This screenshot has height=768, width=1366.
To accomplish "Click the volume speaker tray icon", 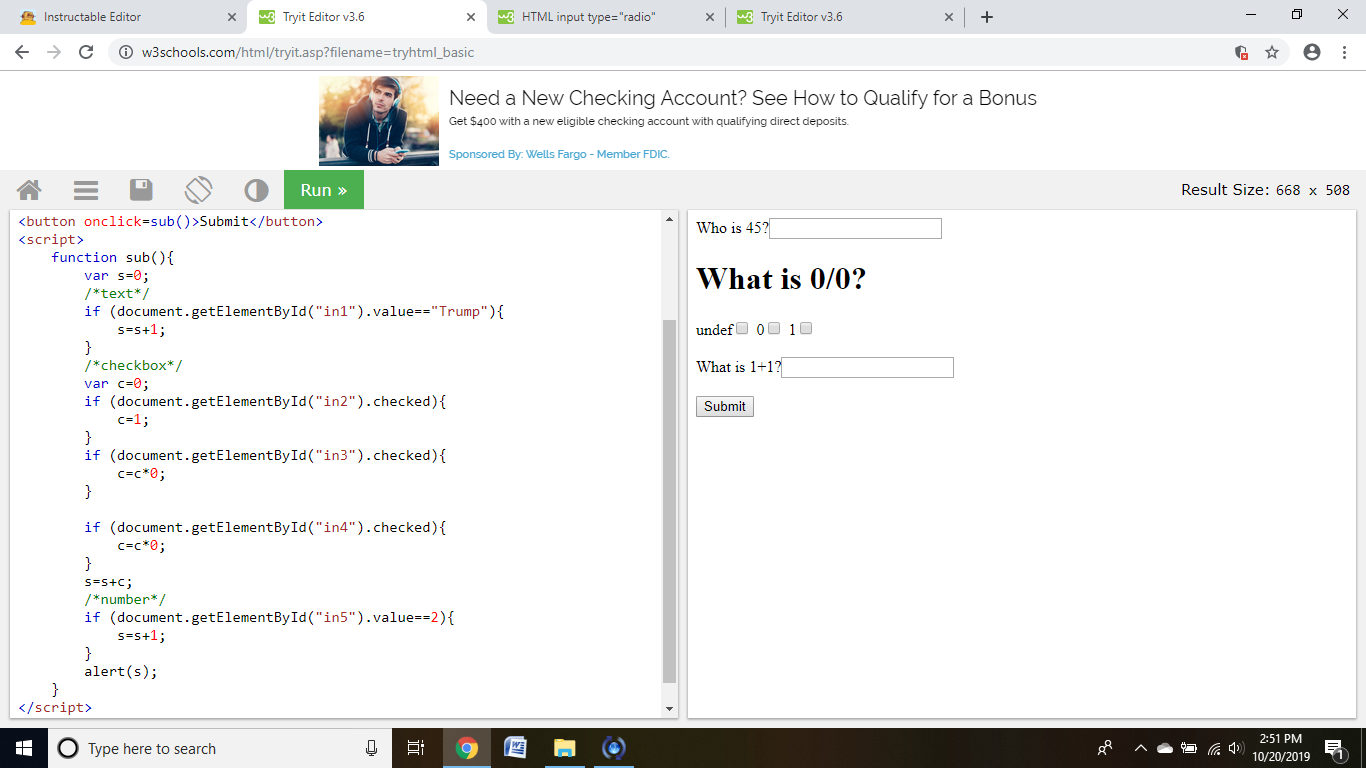I will click(x=1236, y=748).
